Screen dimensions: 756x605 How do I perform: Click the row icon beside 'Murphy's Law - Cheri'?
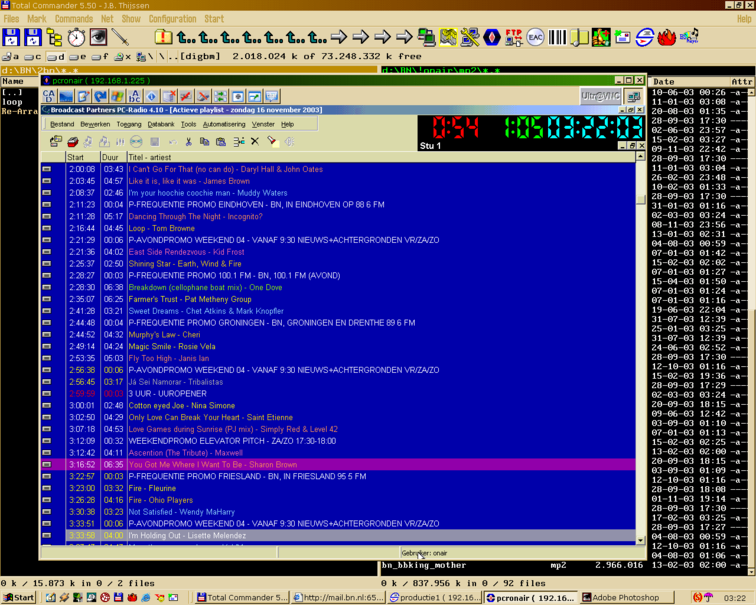point(47,335)
